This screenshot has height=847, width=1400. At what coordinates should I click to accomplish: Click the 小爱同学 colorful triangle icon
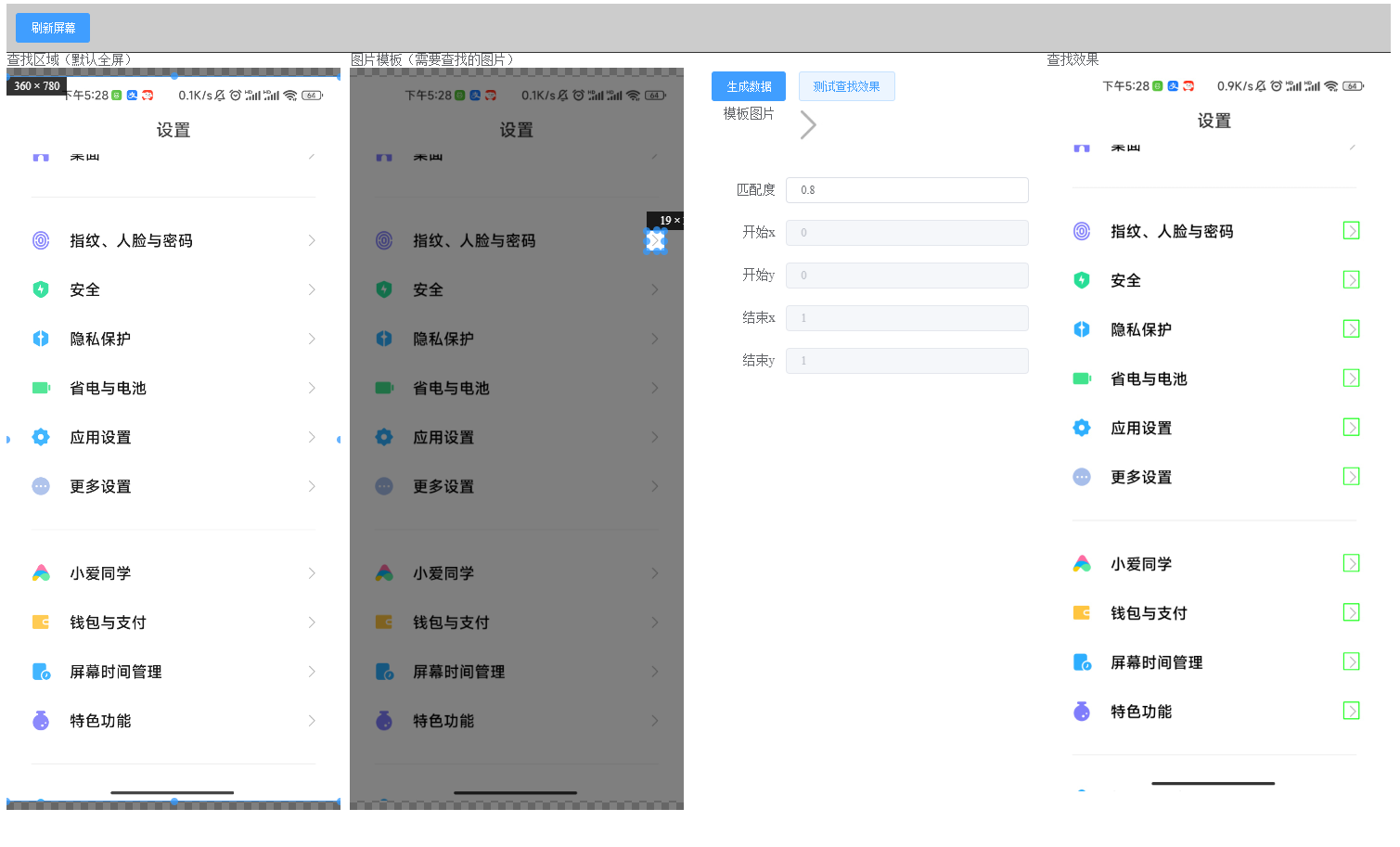tap(41, 572)
